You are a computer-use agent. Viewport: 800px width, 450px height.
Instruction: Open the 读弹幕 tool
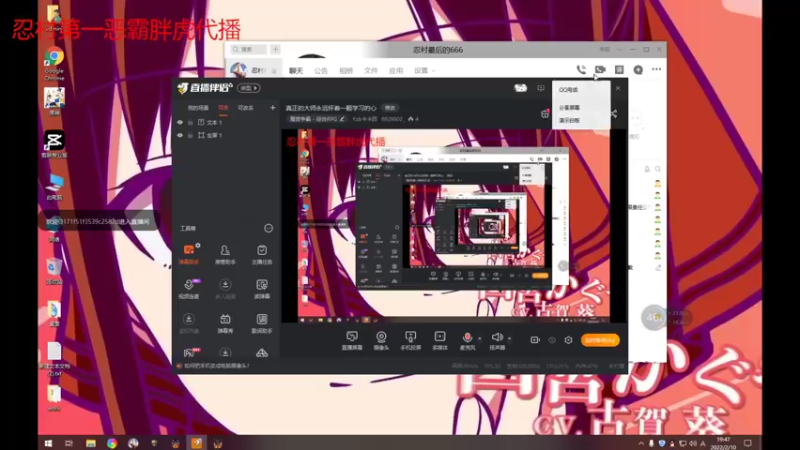(x=262, y=288)
